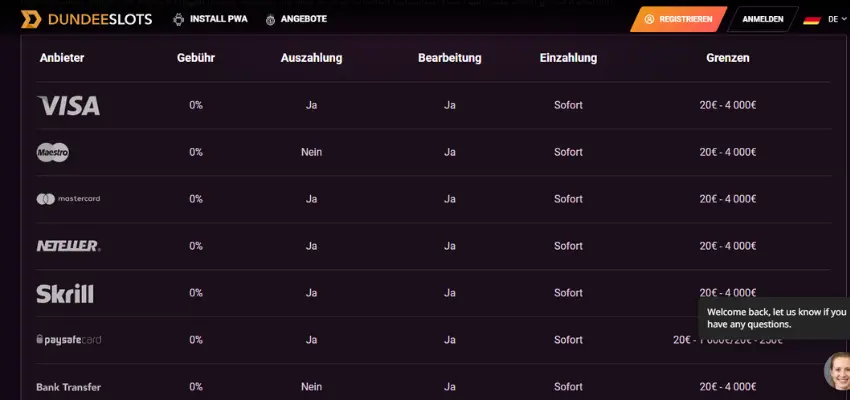
Task: Open the Angebote menu item
Action: point(304,19)
